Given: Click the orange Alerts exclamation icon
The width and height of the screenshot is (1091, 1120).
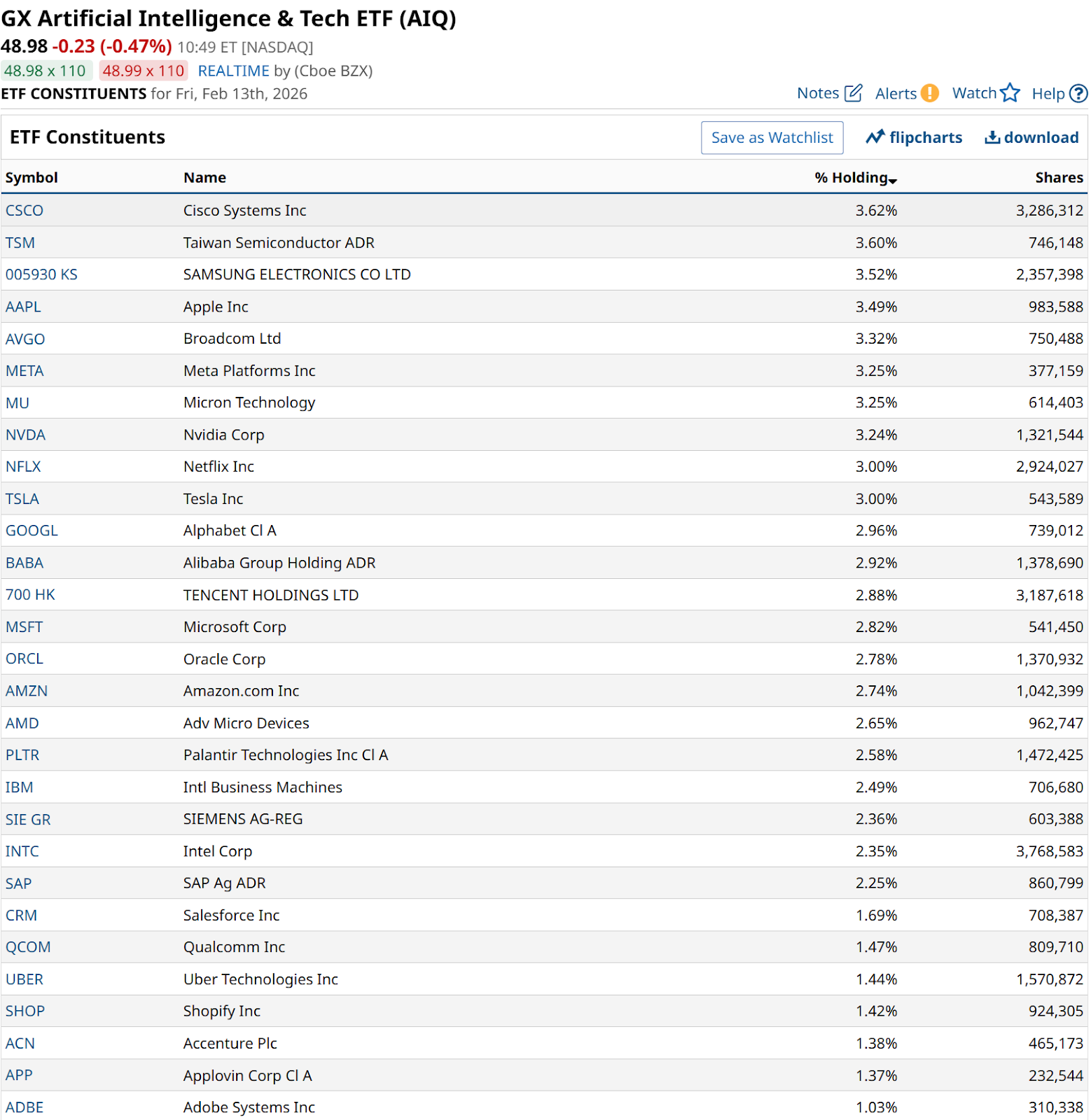Looking at the screenshot, I should [929, 93].
